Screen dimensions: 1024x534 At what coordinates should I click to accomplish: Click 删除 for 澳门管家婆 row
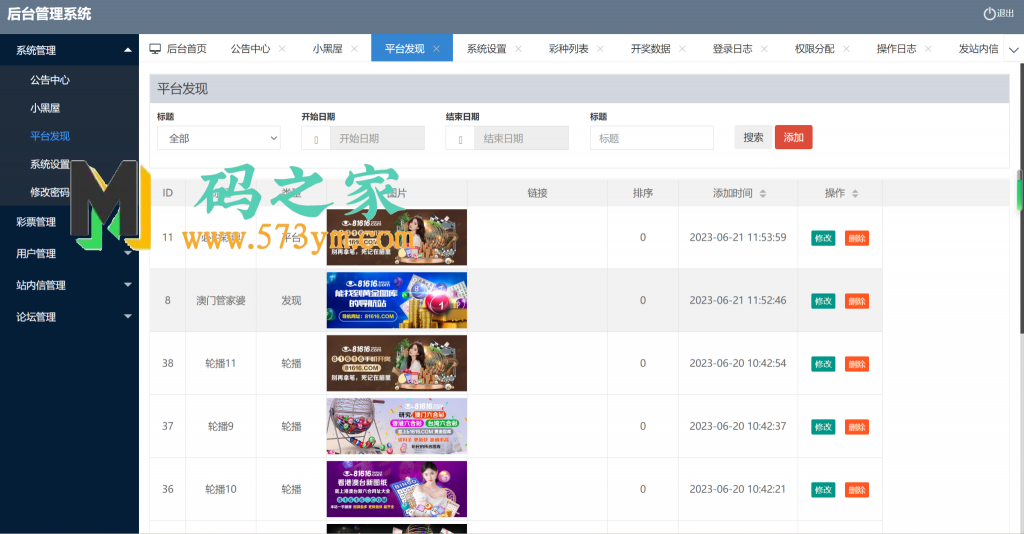857,301
